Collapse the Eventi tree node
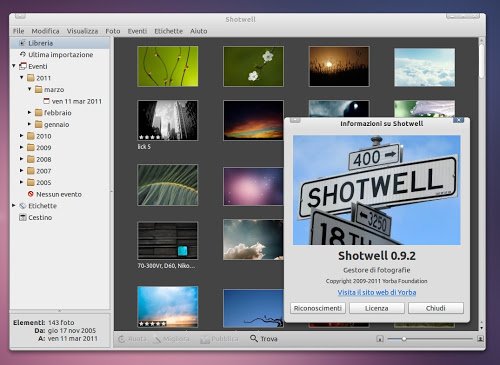This screenshot has width=500, height=365. 14,66
